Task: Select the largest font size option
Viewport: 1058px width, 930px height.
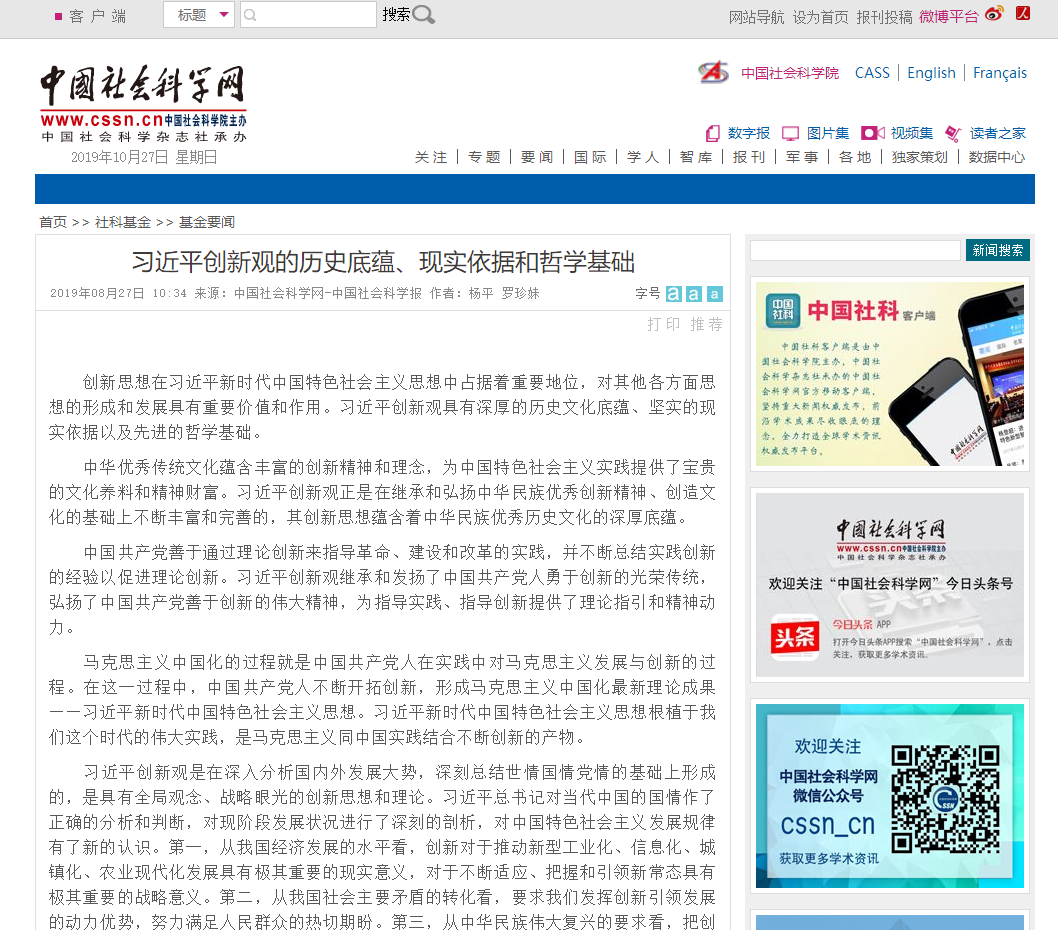Action: pos(673,294)
